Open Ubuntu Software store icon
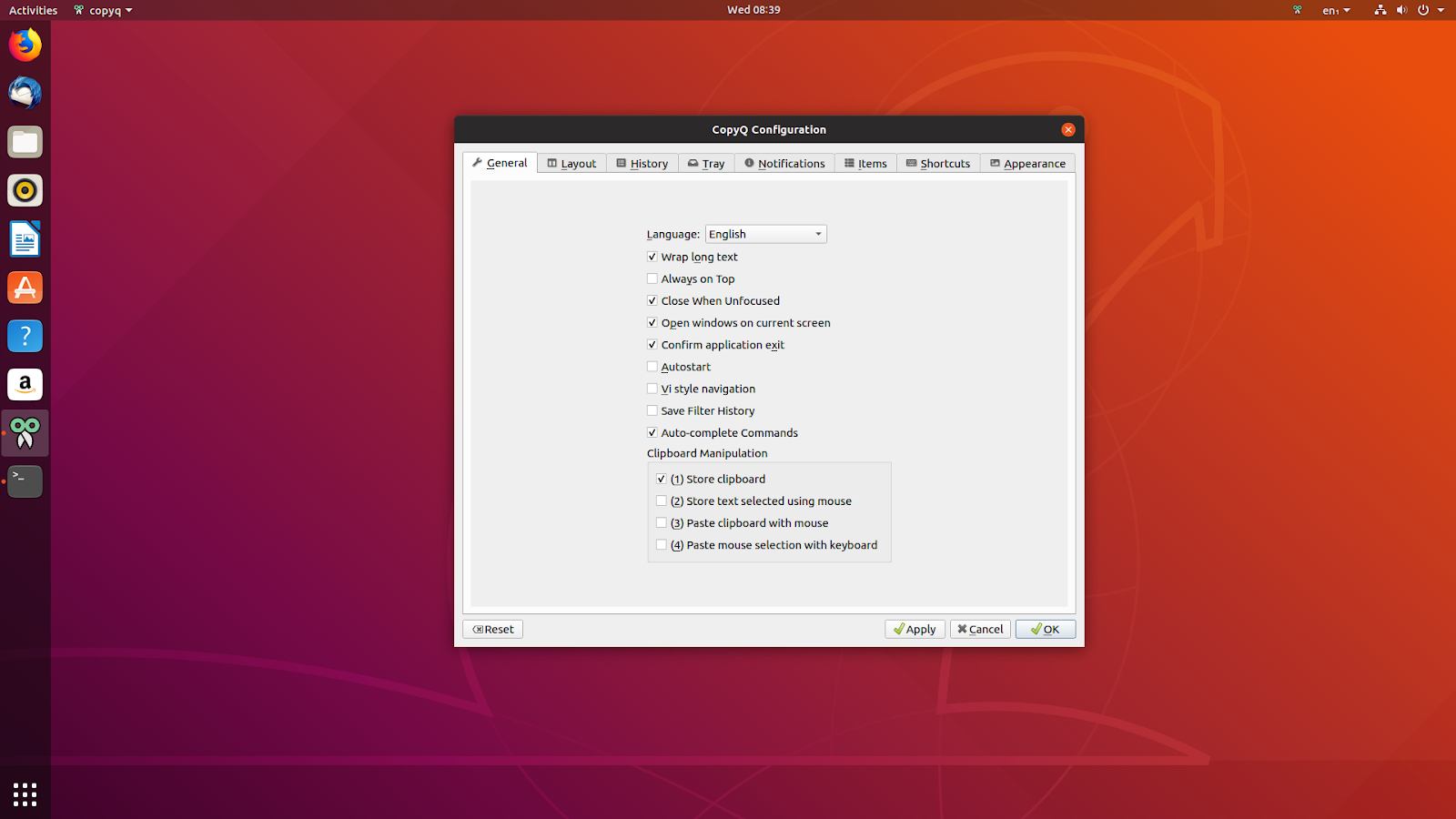Image resolution: width=1456 pixels, height=819 pixels. (x=25, y=288)
